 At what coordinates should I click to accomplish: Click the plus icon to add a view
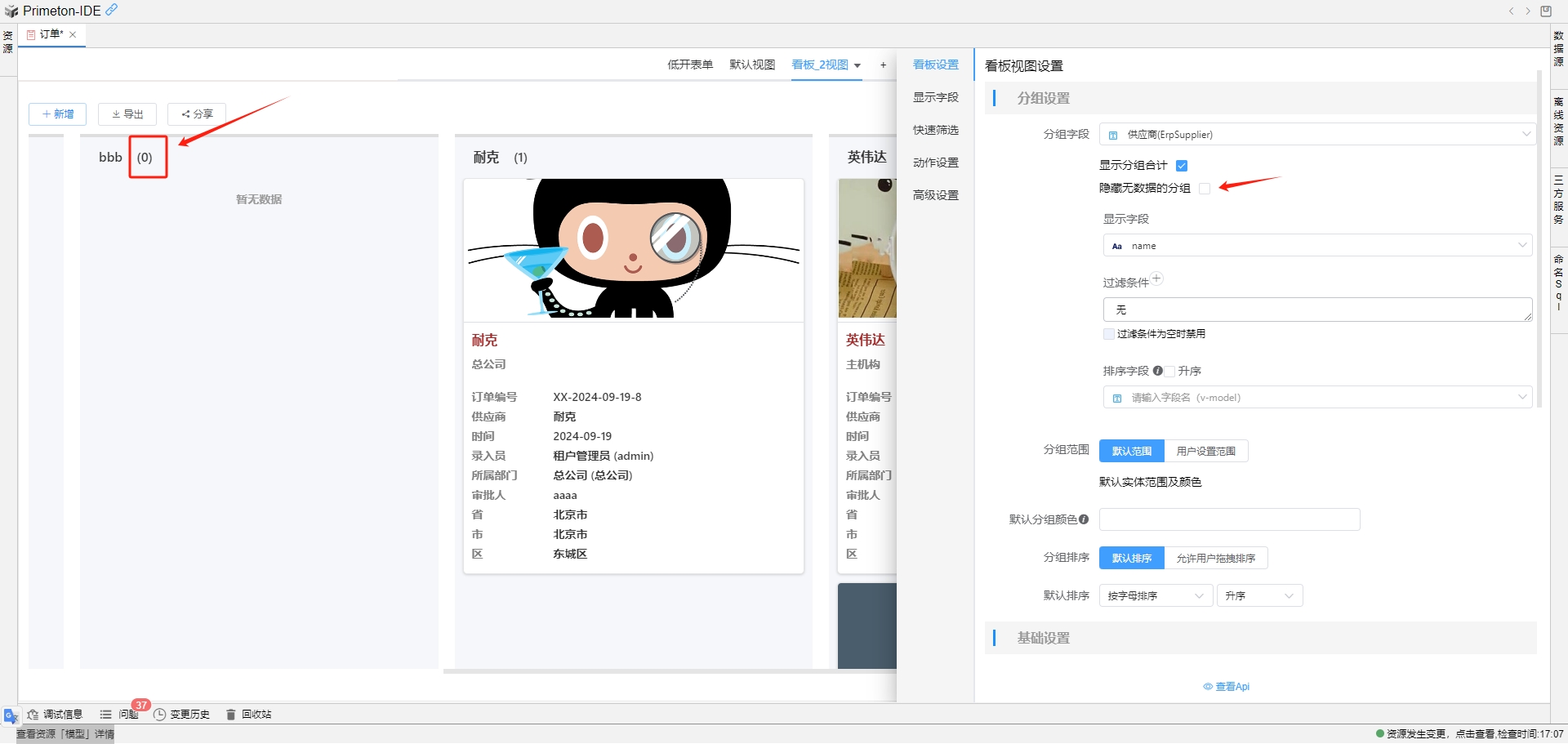(x=883, y=65)
